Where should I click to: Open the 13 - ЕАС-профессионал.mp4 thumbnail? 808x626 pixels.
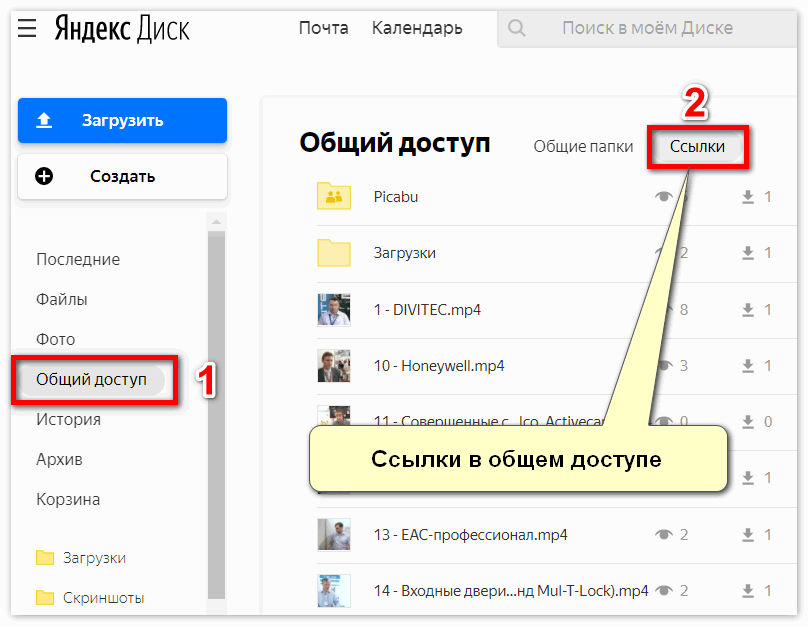(334, 535)
